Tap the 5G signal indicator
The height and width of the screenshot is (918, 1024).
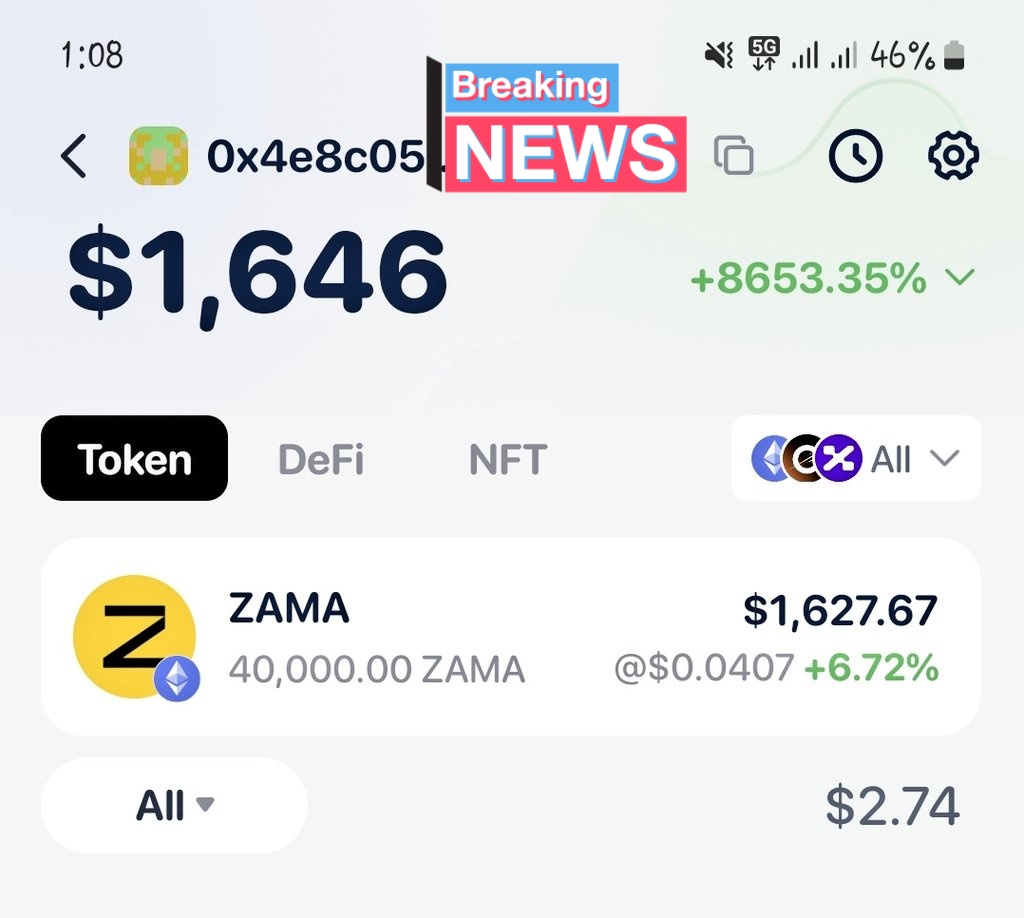[x=765, y=54]
